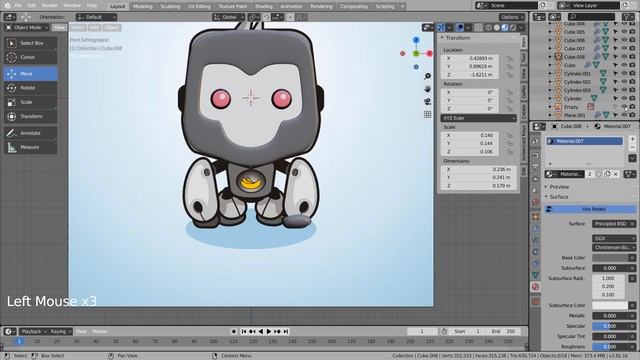The width and height of the screenshot is (640, 360).
Task: Click the pan view hand icon
Action: pyautogui.click(x=427, y=89)
